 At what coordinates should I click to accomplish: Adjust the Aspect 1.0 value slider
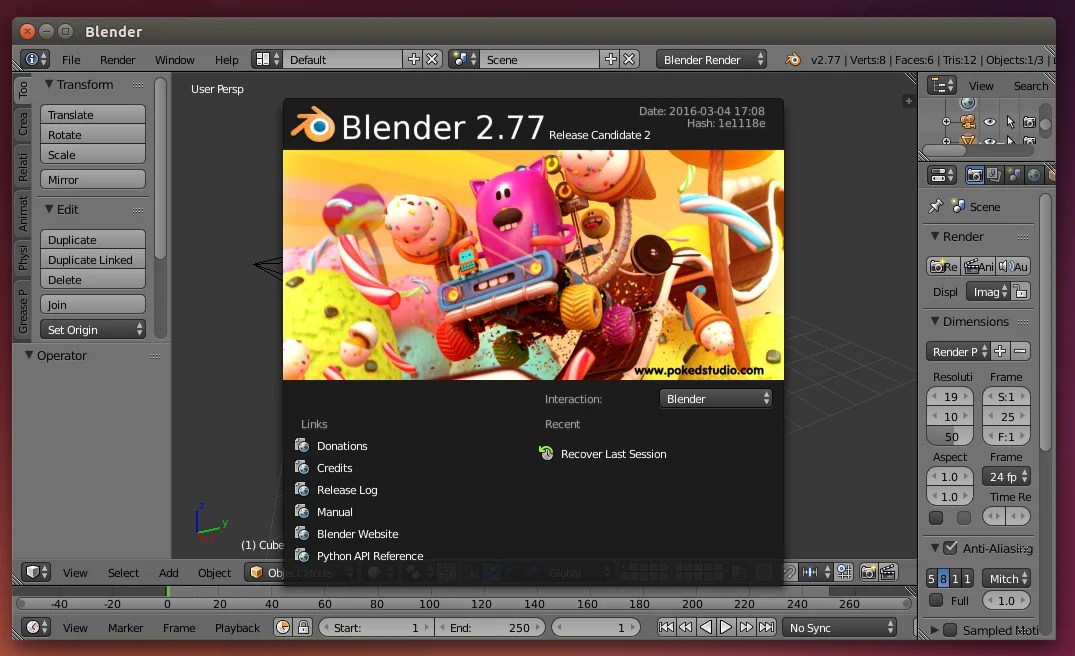pyautogui.click(x=948, y=476)
